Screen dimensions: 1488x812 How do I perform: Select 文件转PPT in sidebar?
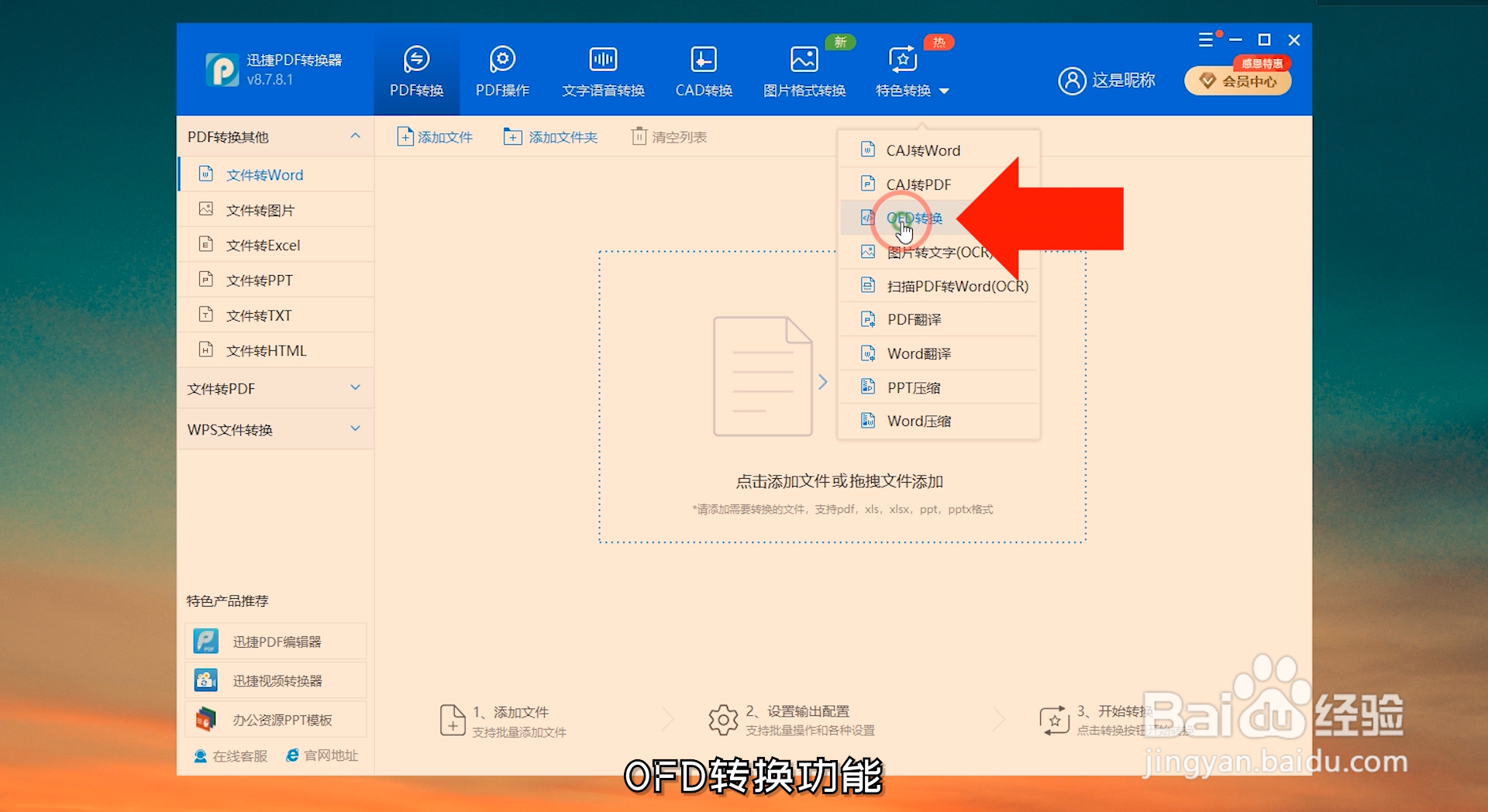[x=276, y=280]
